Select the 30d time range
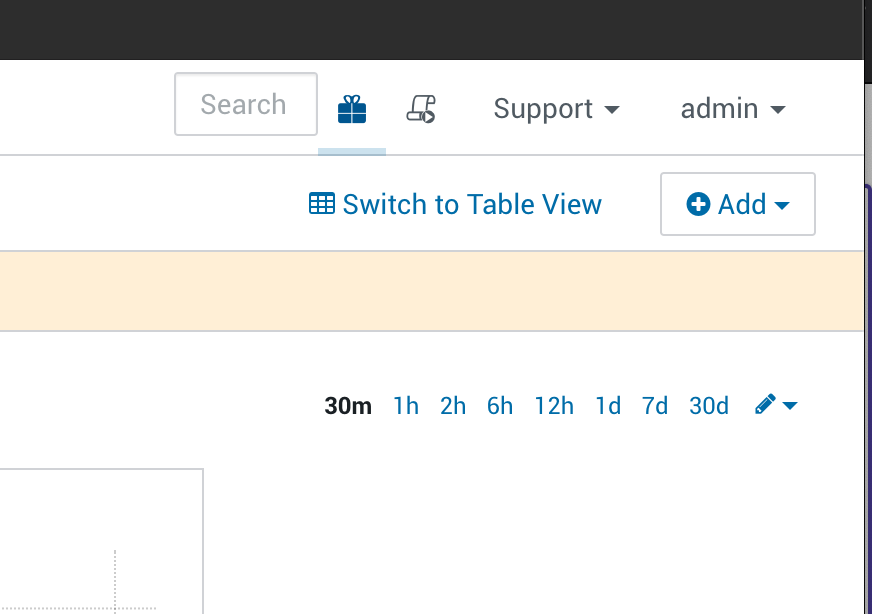The width and height of the screenshot is (872, 614). click(708, 405)
